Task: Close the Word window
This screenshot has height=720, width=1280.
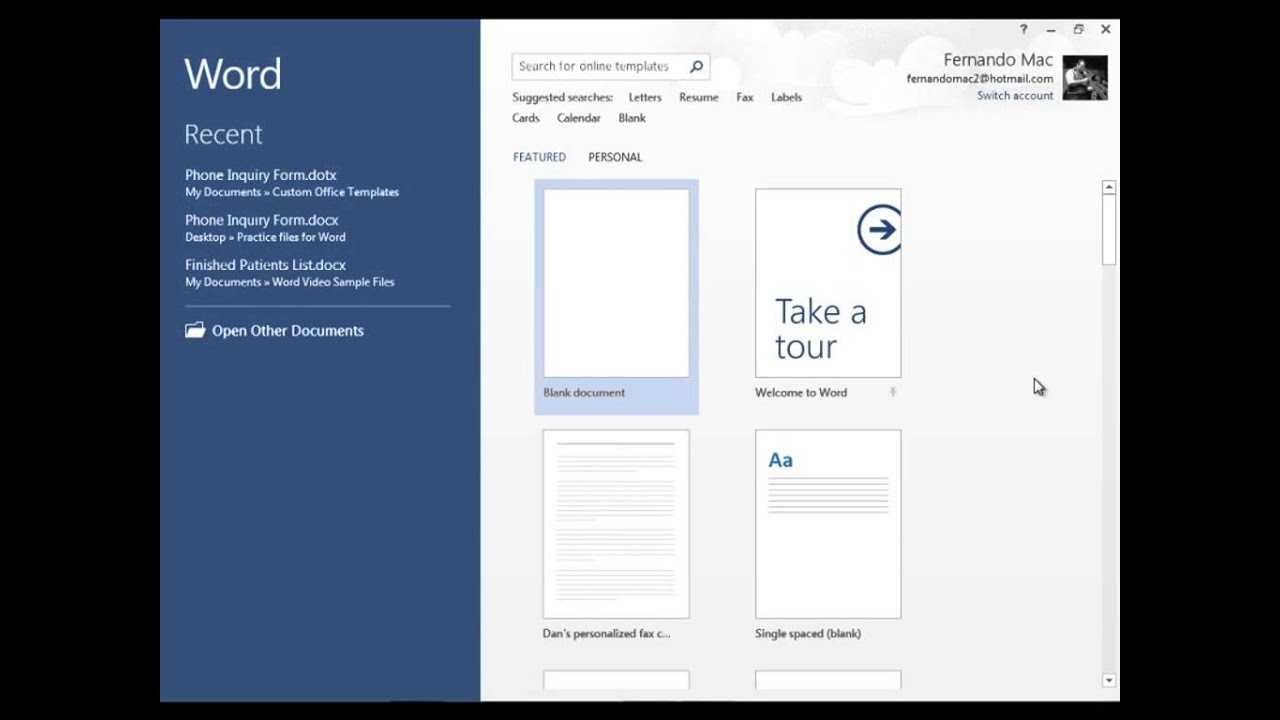Action: click(1106, 30)
